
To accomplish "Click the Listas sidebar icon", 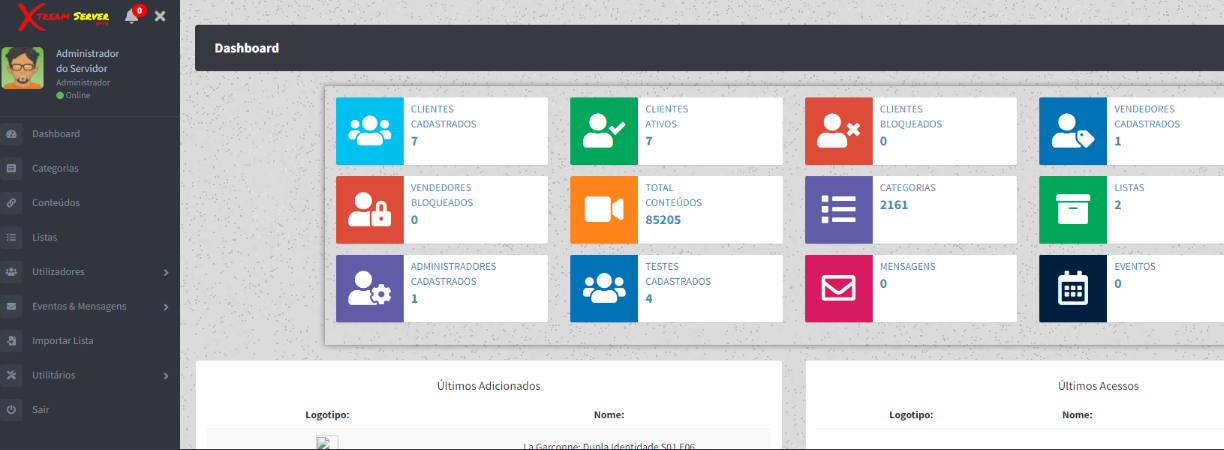I will click(x=12, y=237).
